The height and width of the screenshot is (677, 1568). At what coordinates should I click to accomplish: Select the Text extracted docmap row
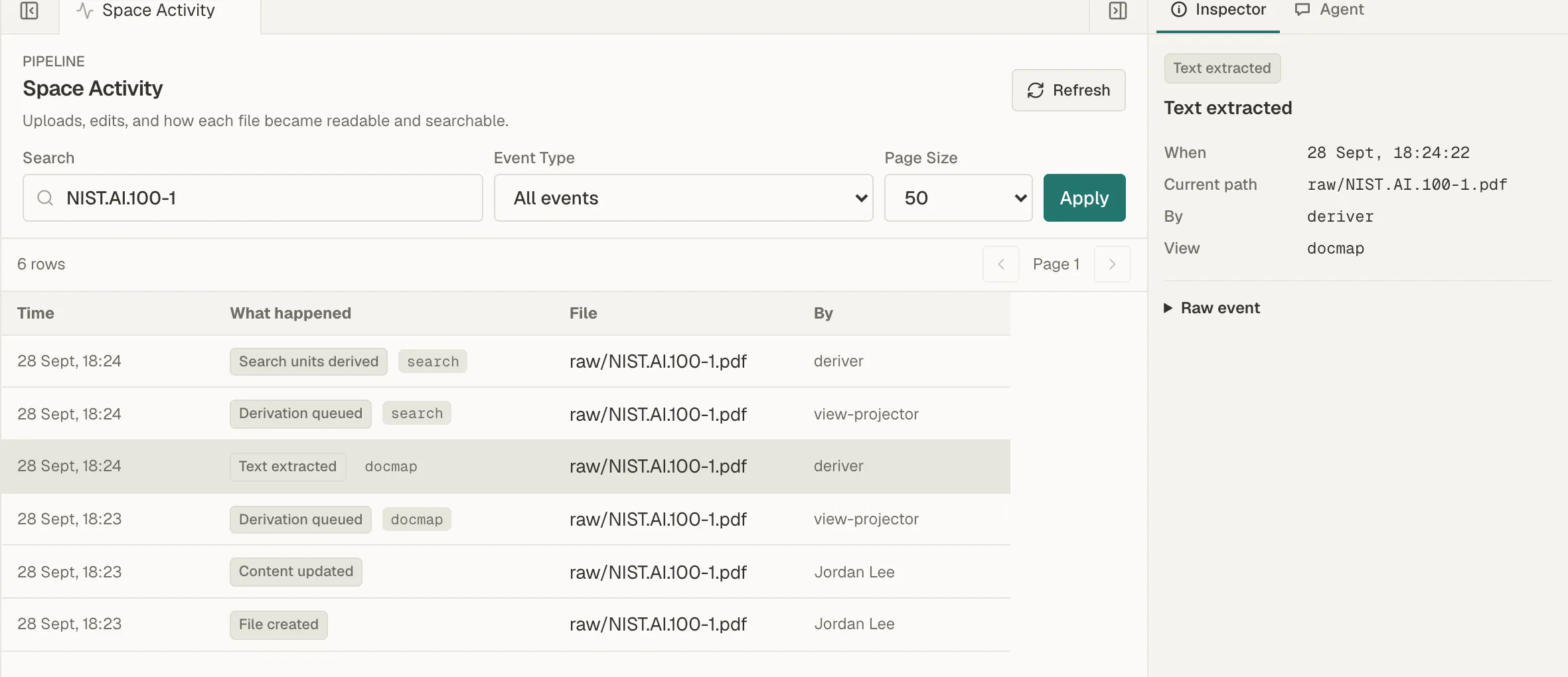pos(506,467)
